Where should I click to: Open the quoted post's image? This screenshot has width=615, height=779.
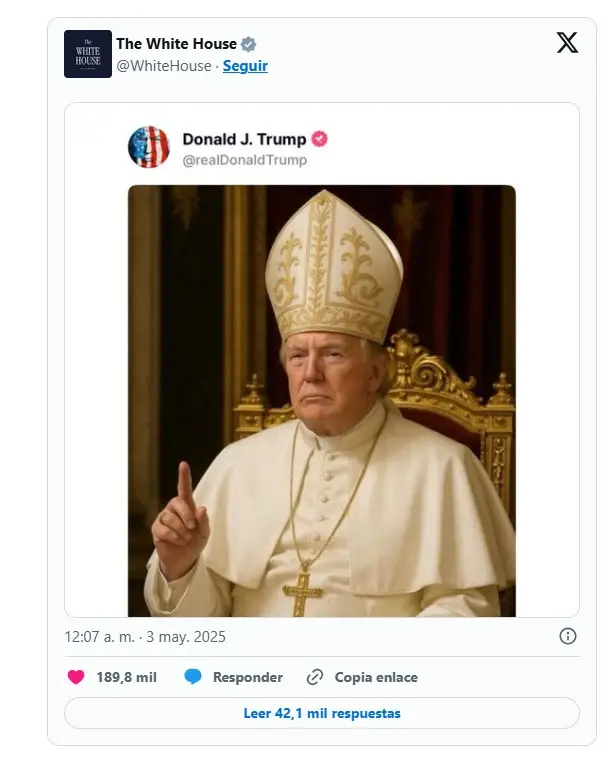322,401
